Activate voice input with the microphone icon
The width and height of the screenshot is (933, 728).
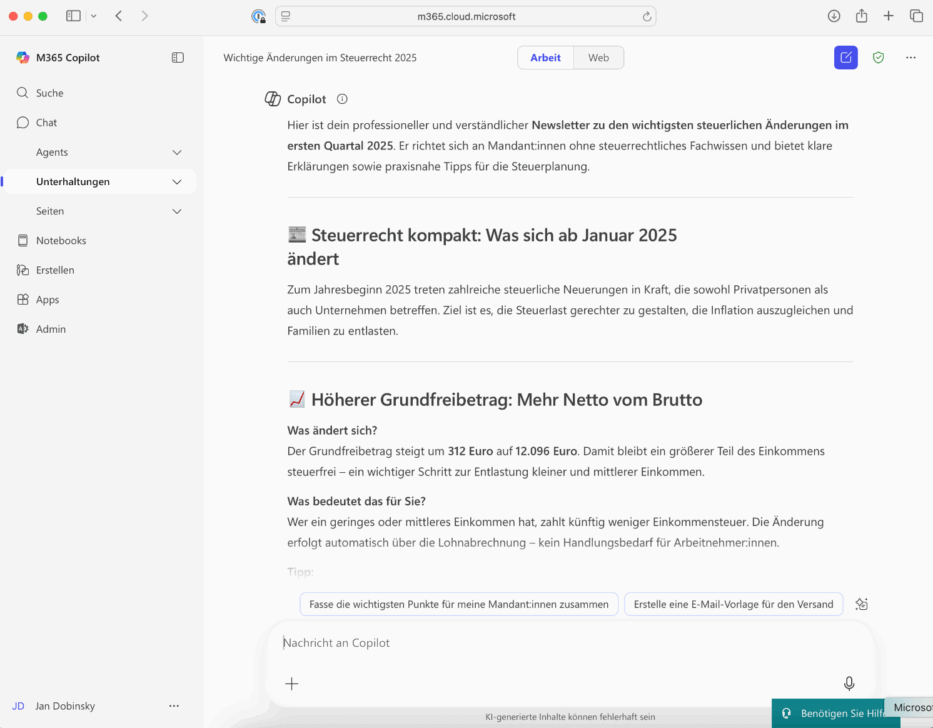click(x=848, y=683)
